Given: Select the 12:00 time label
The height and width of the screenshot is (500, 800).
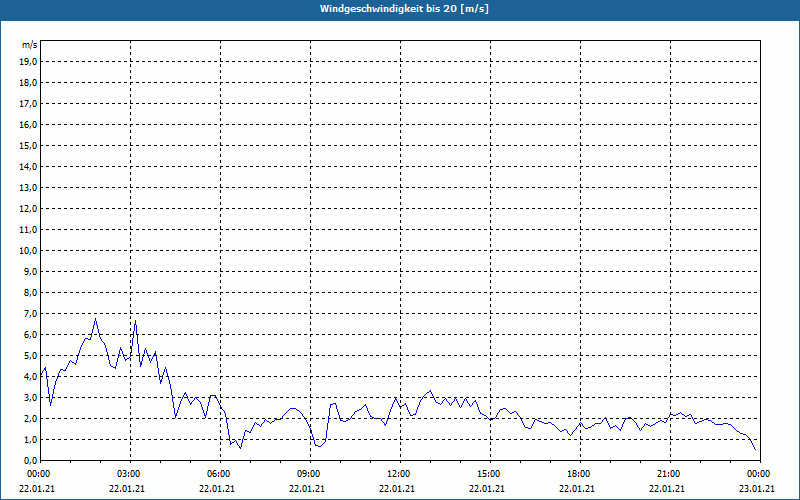Looking at the screenshot, I should coord(400,474).
